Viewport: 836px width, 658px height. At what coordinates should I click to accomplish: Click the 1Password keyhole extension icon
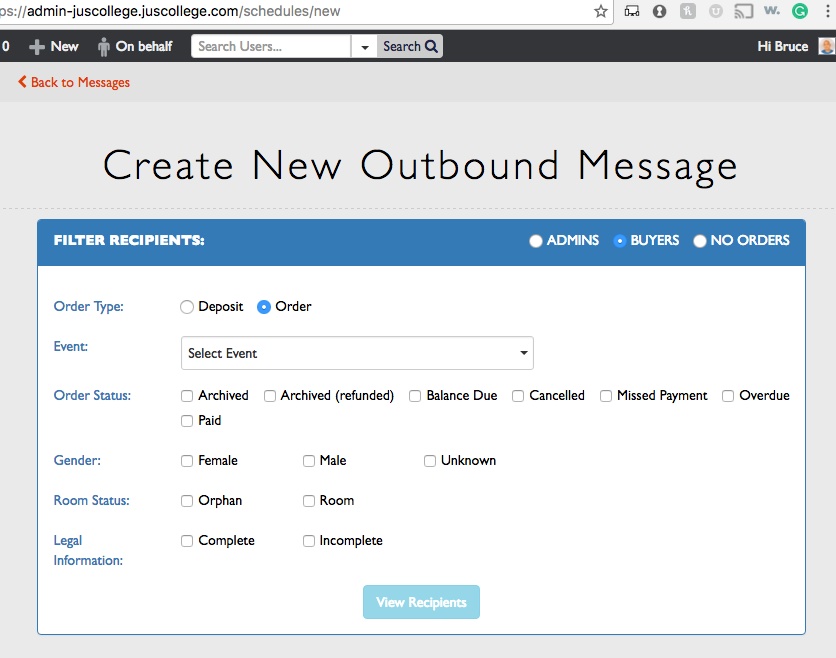(x=659, y=11)
